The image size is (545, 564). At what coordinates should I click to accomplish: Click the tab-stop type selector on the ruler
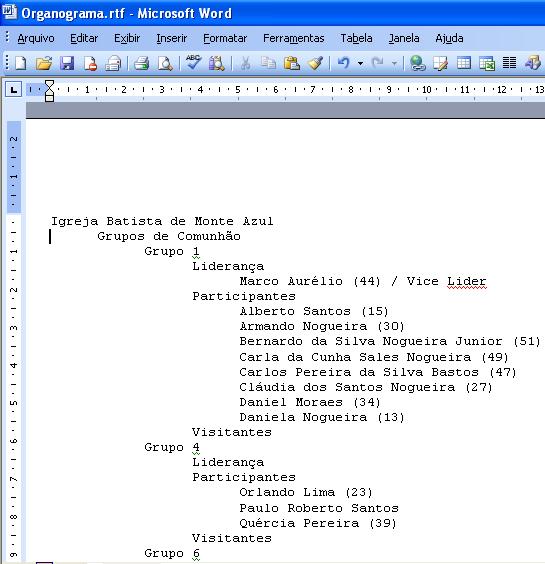[14, 90]
